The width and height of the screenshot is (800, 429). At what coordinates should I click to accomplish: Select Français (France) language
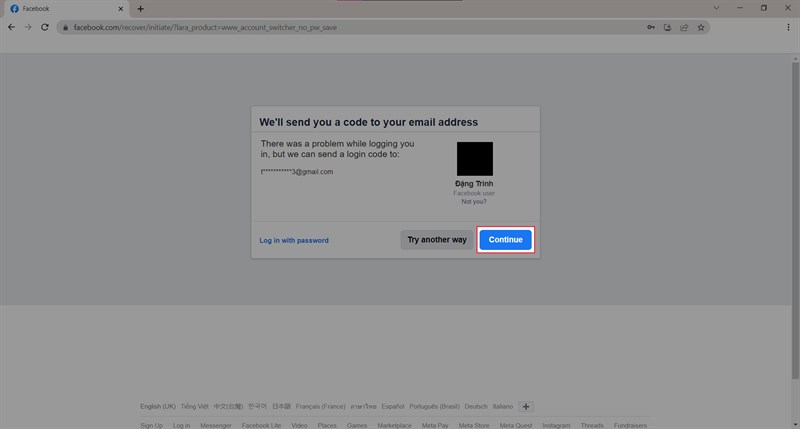point(320,407)
